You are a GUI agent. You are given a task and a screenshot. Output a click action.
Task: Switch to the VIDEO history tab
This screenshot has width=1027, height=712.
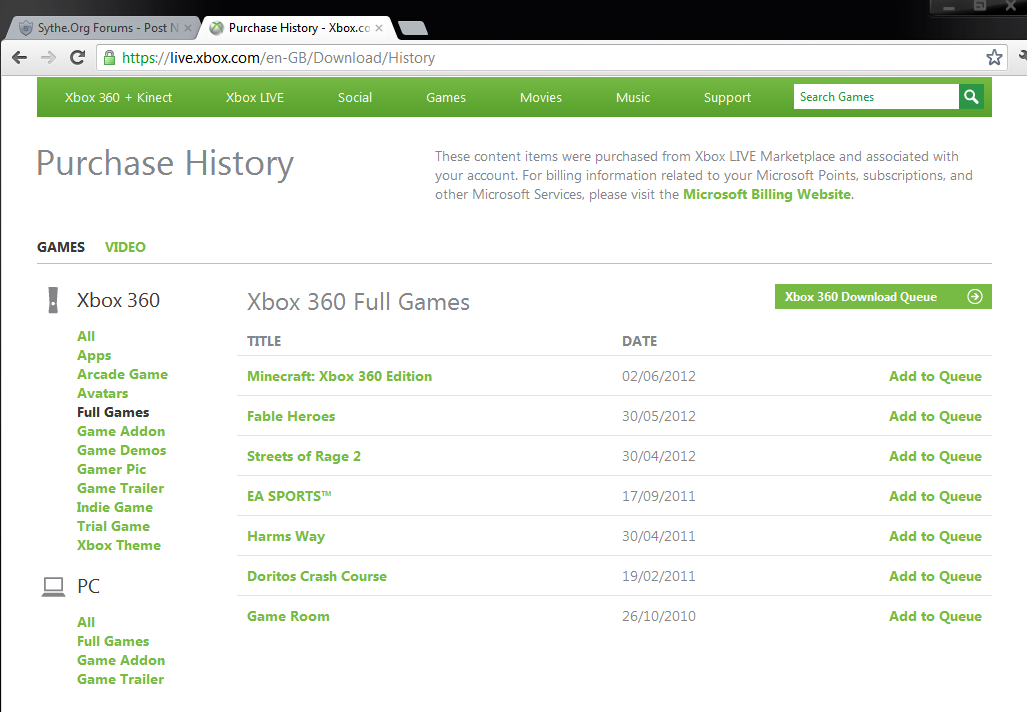point(125,247)
